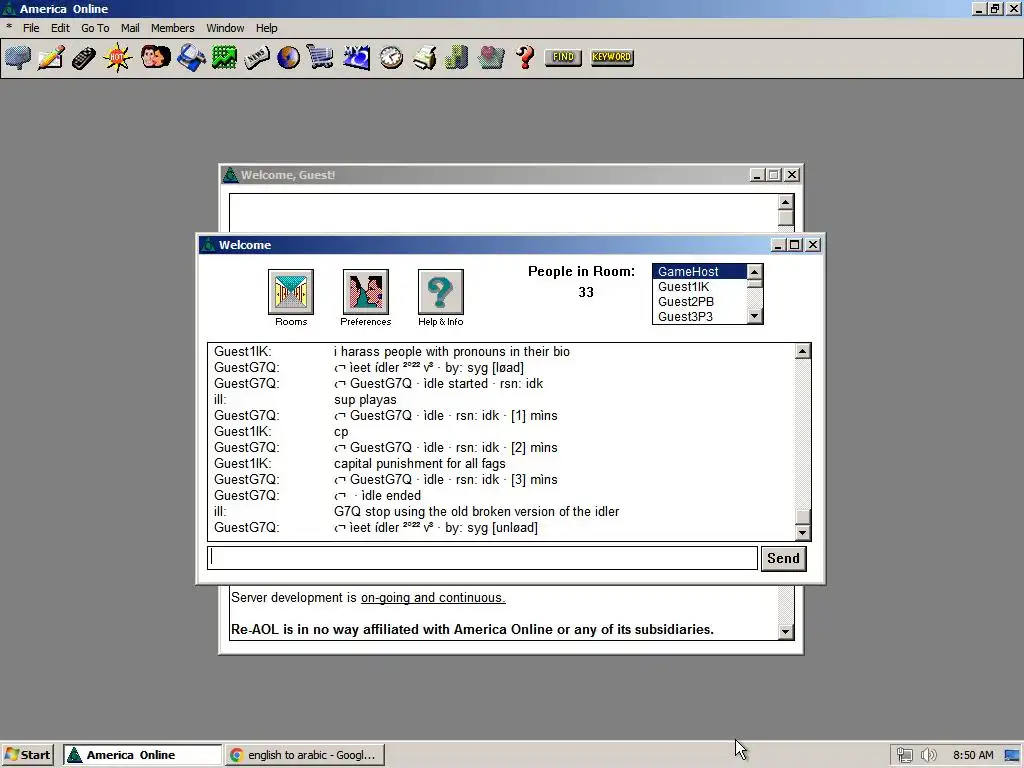The width and height of the screenshot is (1024, 768).
Task: Open the Help menu
Action: click(266, 28)
